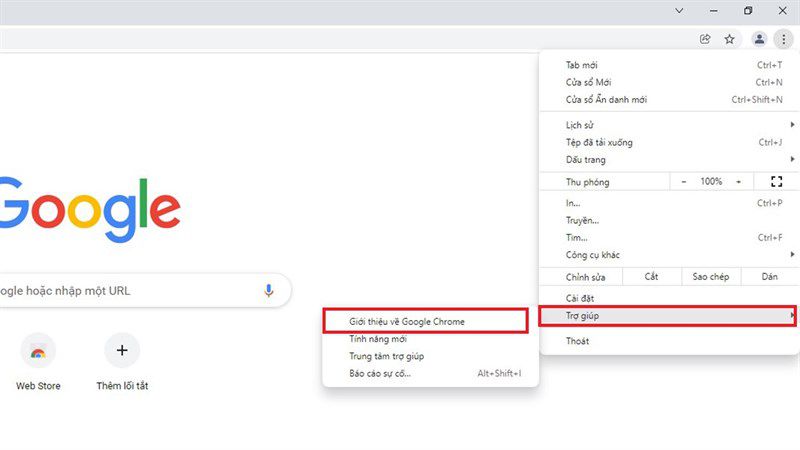Decrease zoom with the minus button

click(x=684, y=182)
